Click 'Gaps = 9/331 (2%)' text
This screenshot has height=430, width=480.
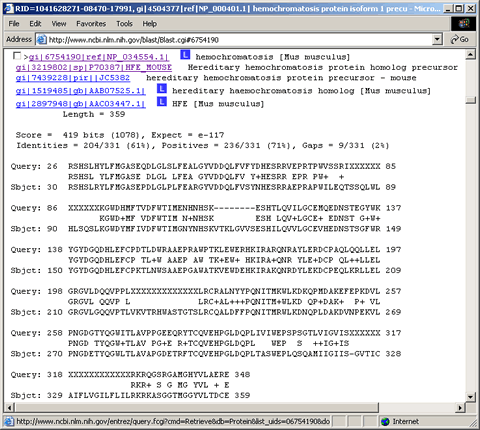pos(346,145)
